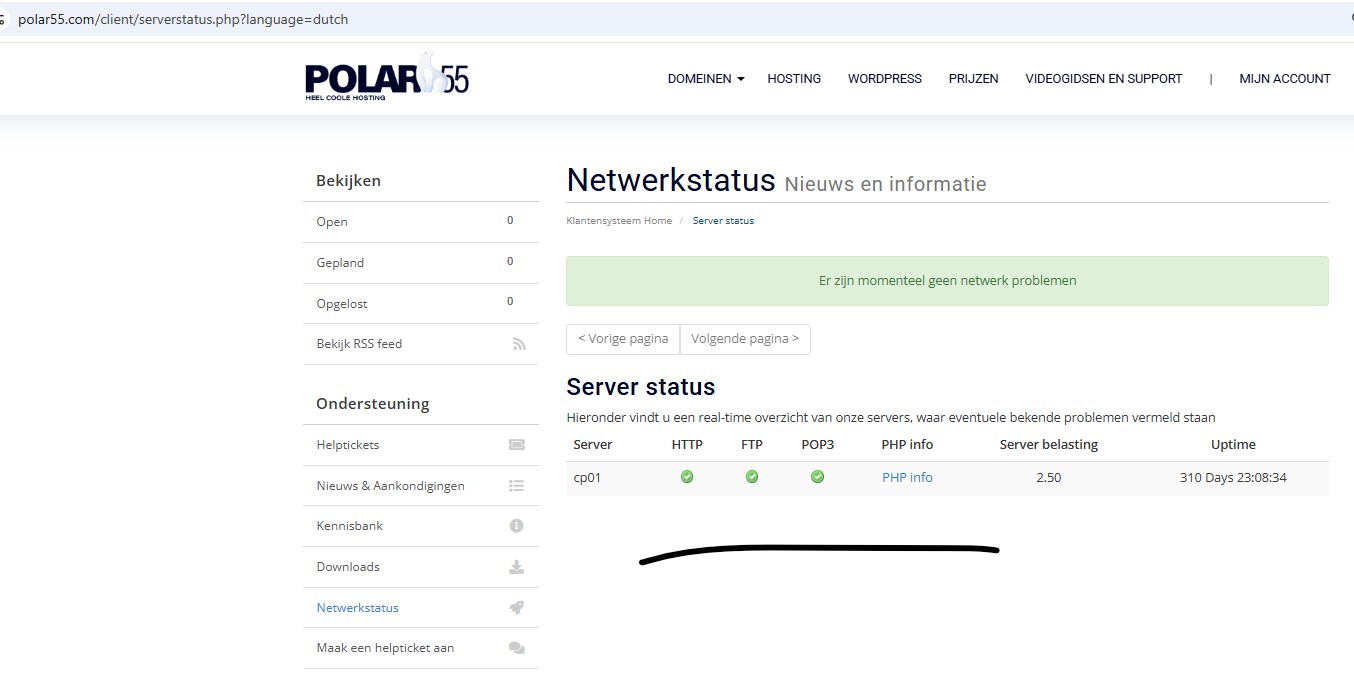
Task: Click the chat icon beside Maak een helpticket aan
Action: pos(516,647)
